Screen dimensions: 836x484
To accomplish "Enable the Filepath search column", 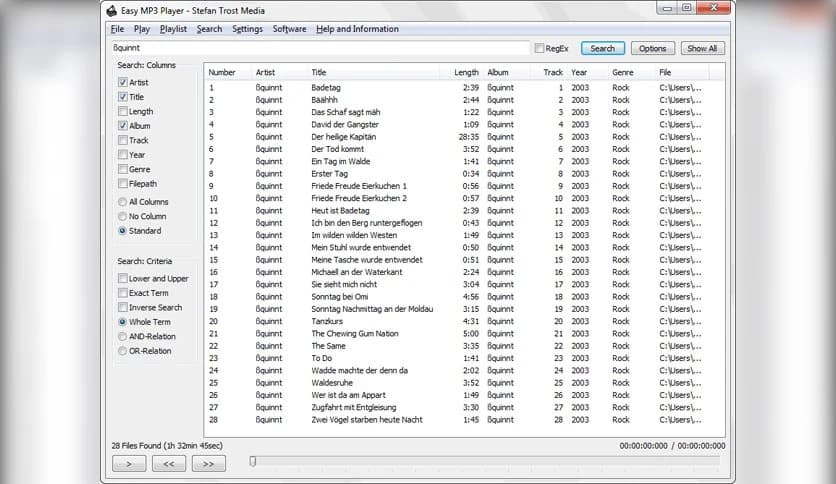I will point(123,183).
